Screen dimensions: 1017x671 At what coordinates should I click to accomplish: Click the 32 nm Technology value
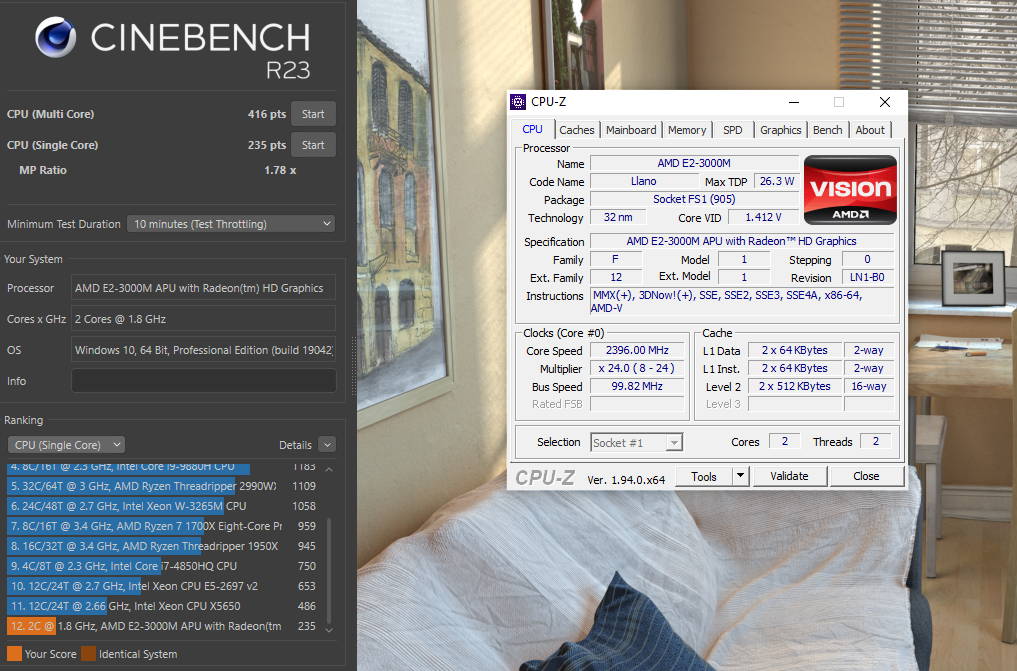click(x=618, y=217)
